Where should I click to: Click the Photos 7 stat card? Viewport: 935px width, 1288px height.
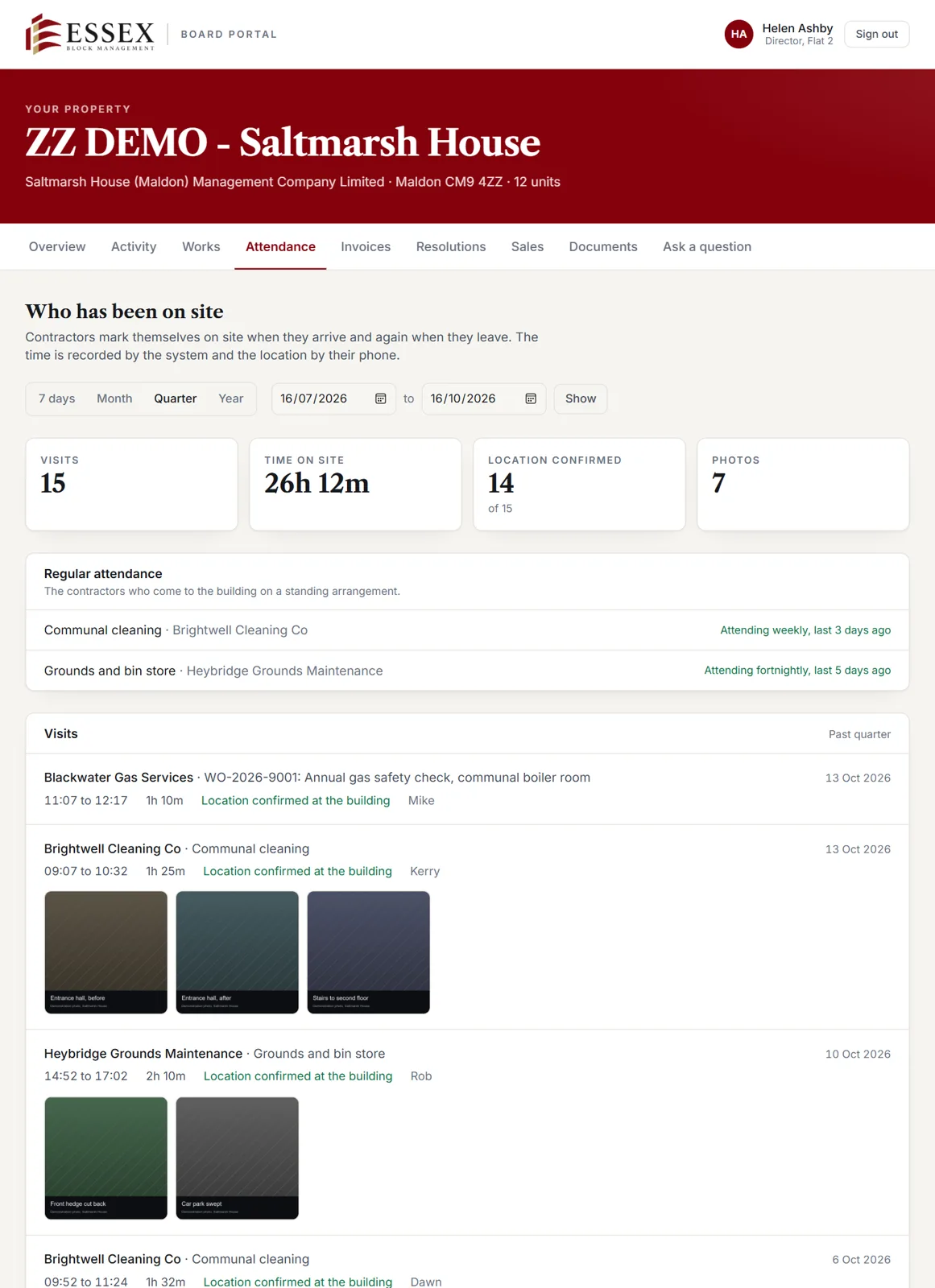point(803,484)
